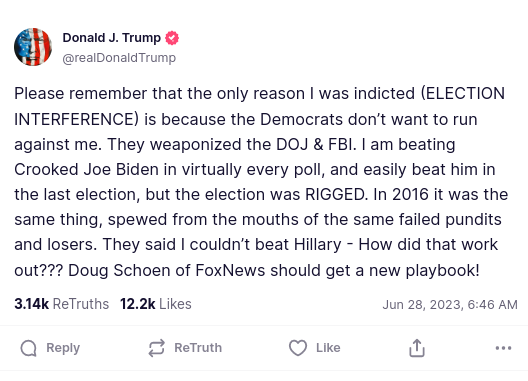
Task: Click the word Likes beside count
Action: click(175, 304)
